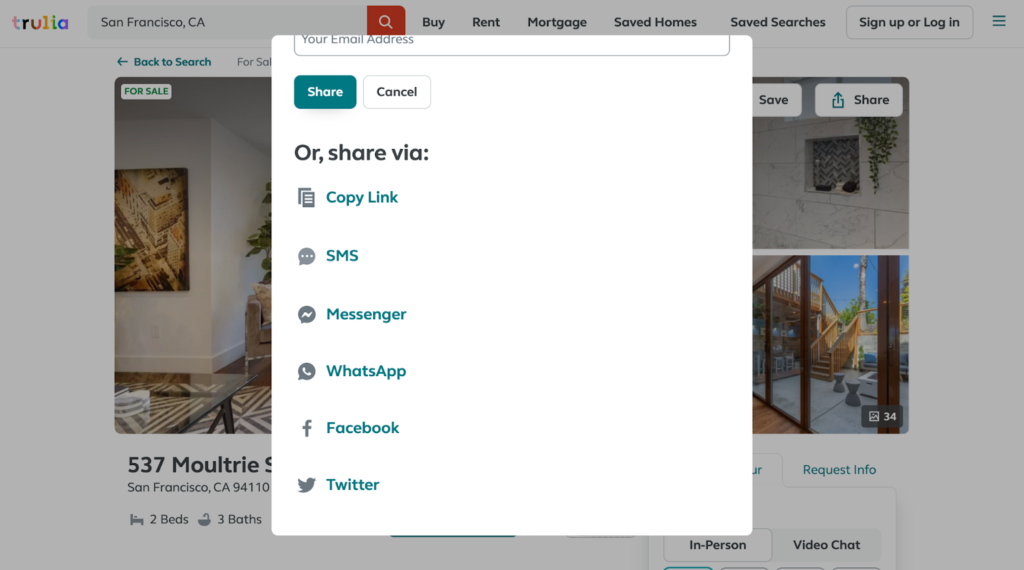The height and width of the screenshot is (570, 1024).
Task: Share listing via WhatsApp
Action: tap(366, 371)
